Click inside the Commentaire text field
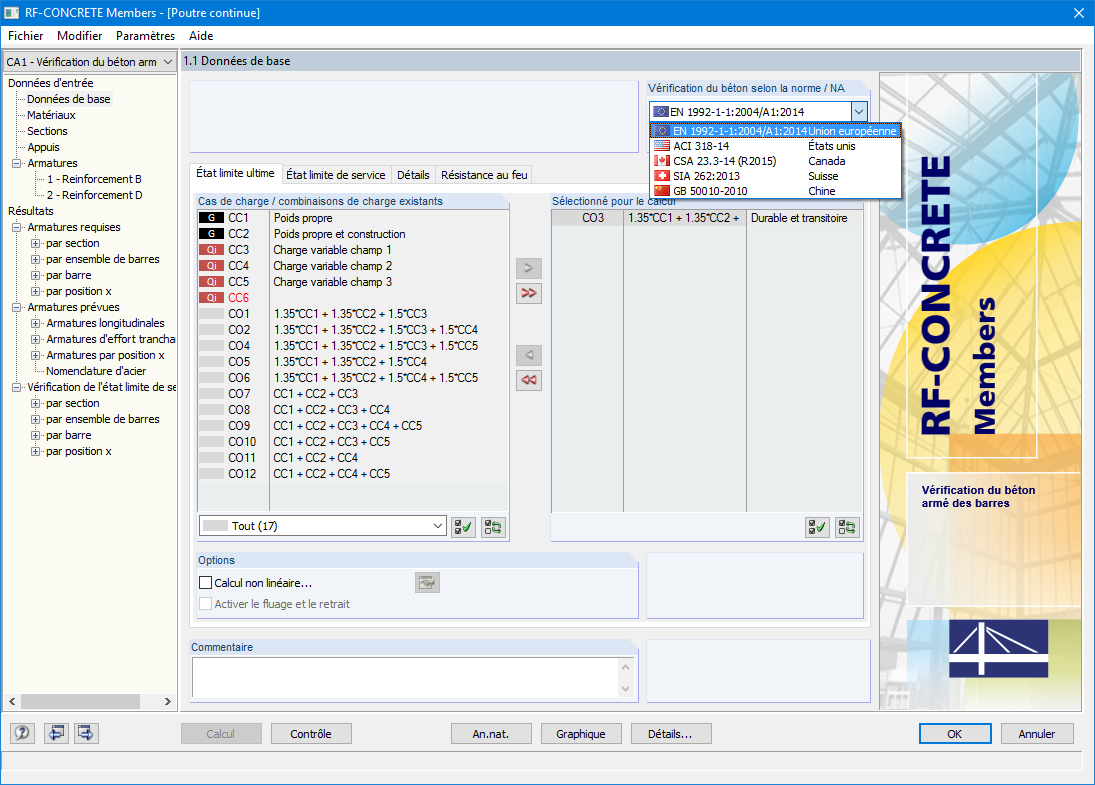1095x785 pixels. 405,678
